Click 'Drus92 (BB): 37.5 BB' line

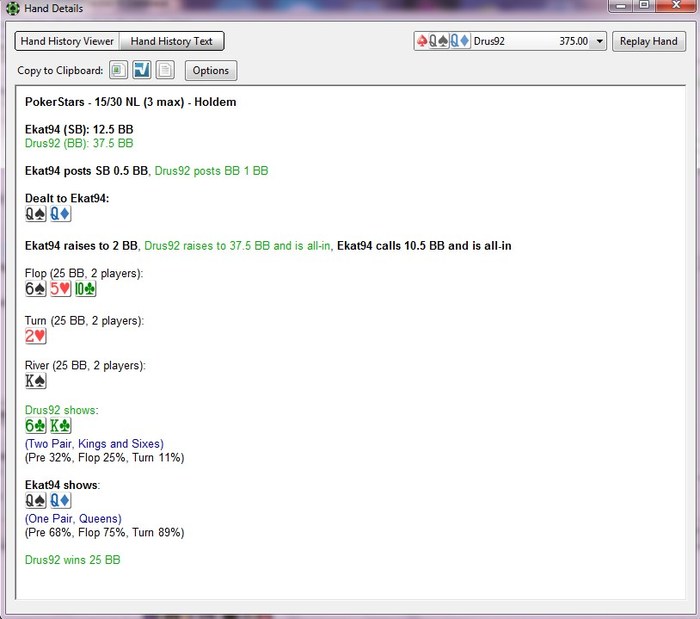[x=79, y=143]
